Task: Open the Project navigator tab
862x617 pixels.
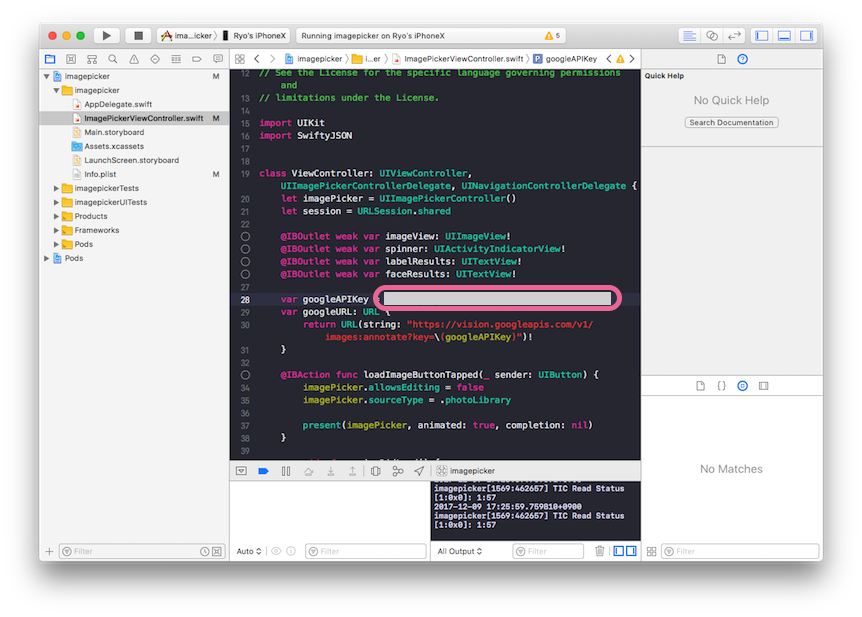Action: (x=50, y=59)
